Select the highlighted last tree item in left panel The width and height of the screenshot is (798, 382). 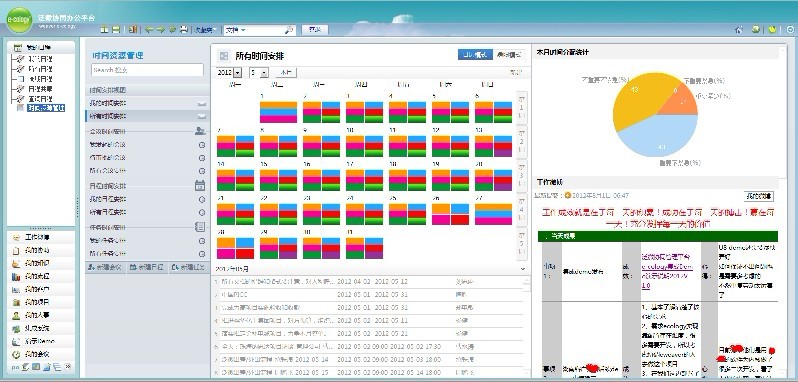click(46, 108)
